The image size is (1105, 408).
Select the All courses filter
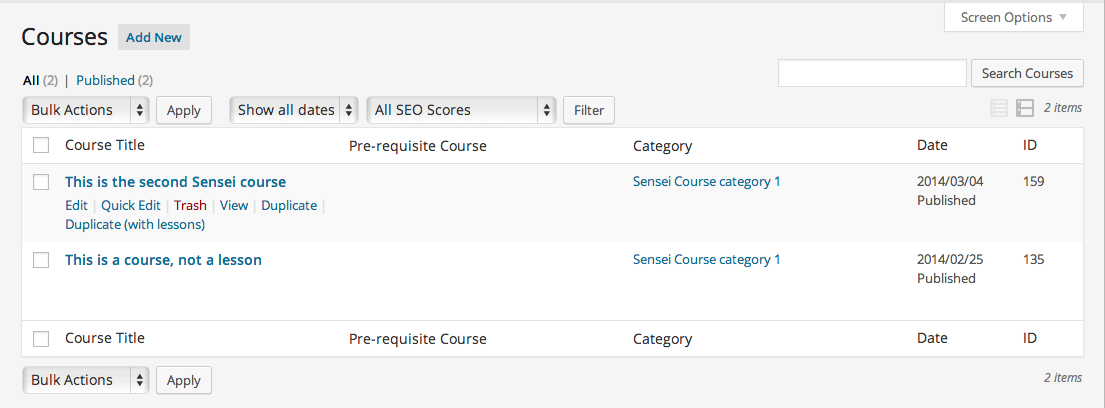(x=31, y=80)
